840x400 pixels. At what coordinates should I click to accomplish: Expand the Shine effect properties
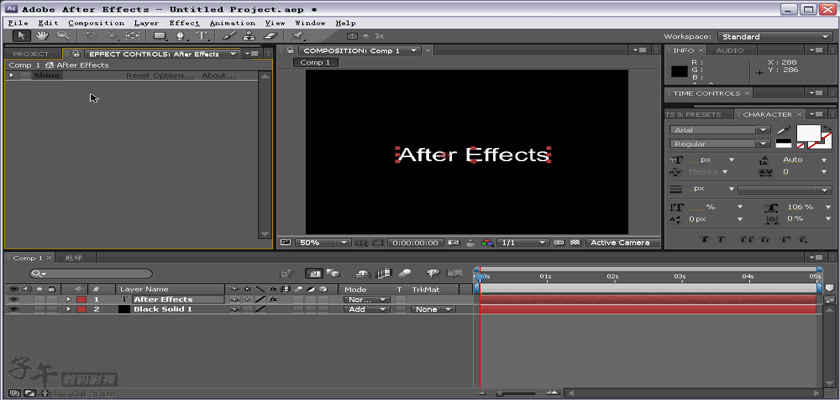[x=11, y=76]
